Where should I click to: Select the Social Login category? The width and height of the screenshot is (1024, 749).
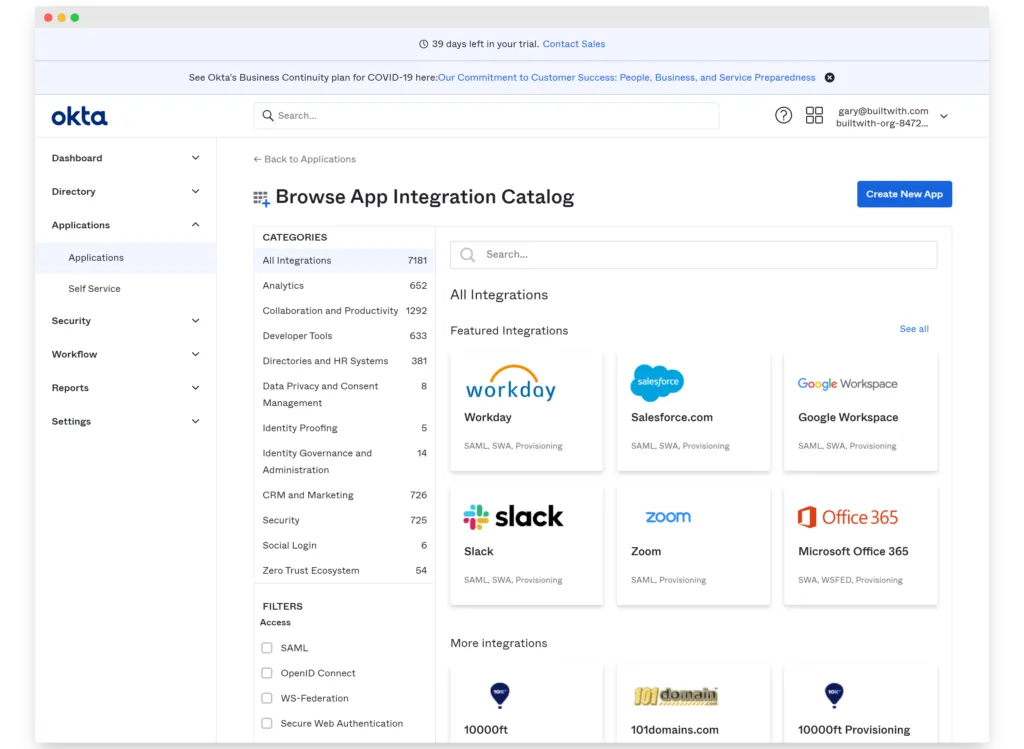tap(344, 546)
